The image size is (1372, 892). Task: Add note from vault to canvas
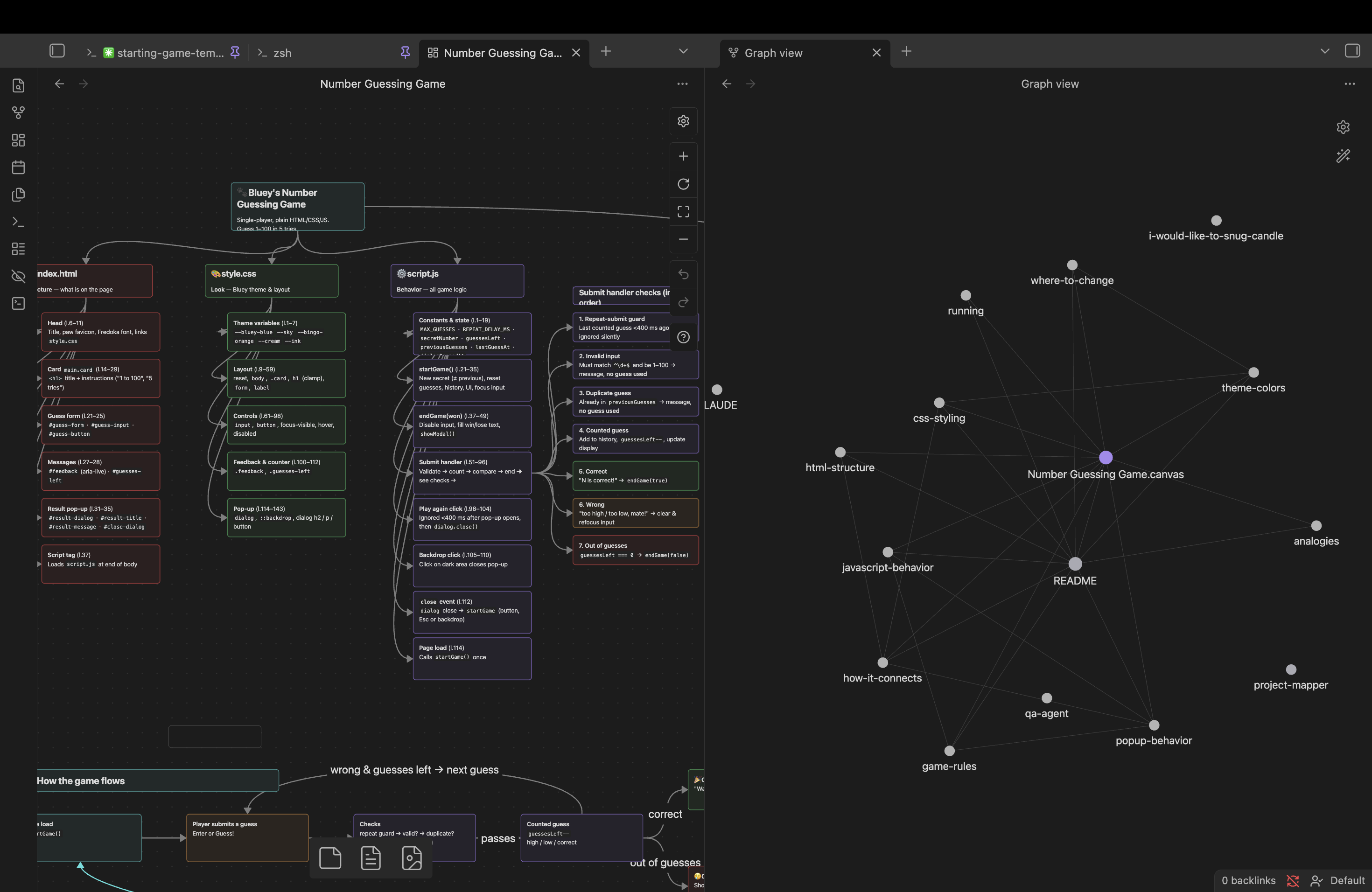[x=371, y=858]
